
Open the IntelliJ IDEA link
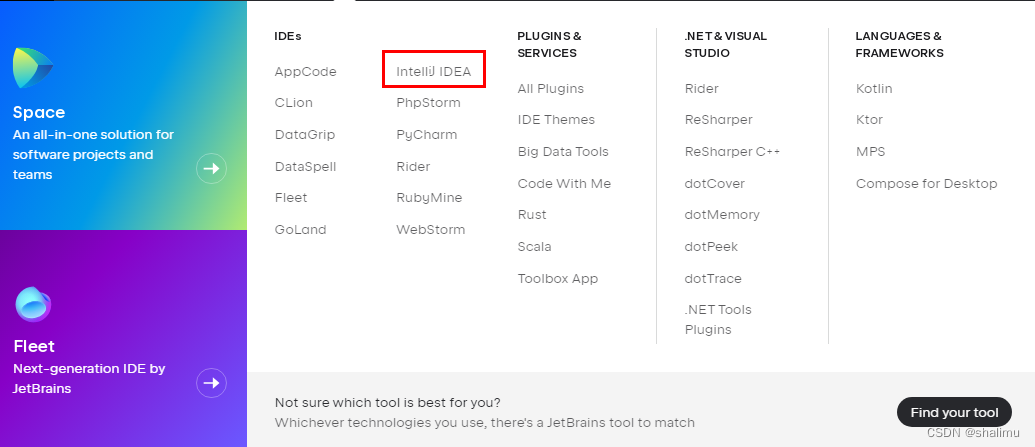(x=434, y=71)
